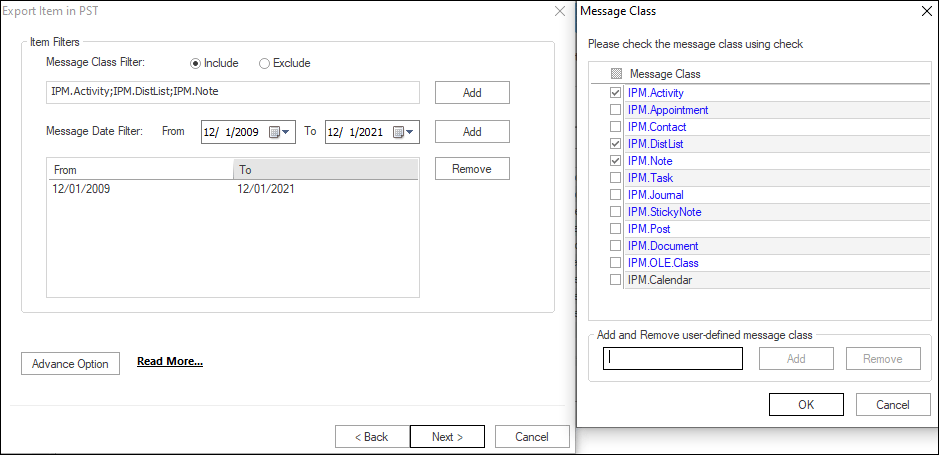This screenshot has height=455, width=939.
Task: Uncheck the IPM.Activity checkbox
Action: tap(616, 93)
